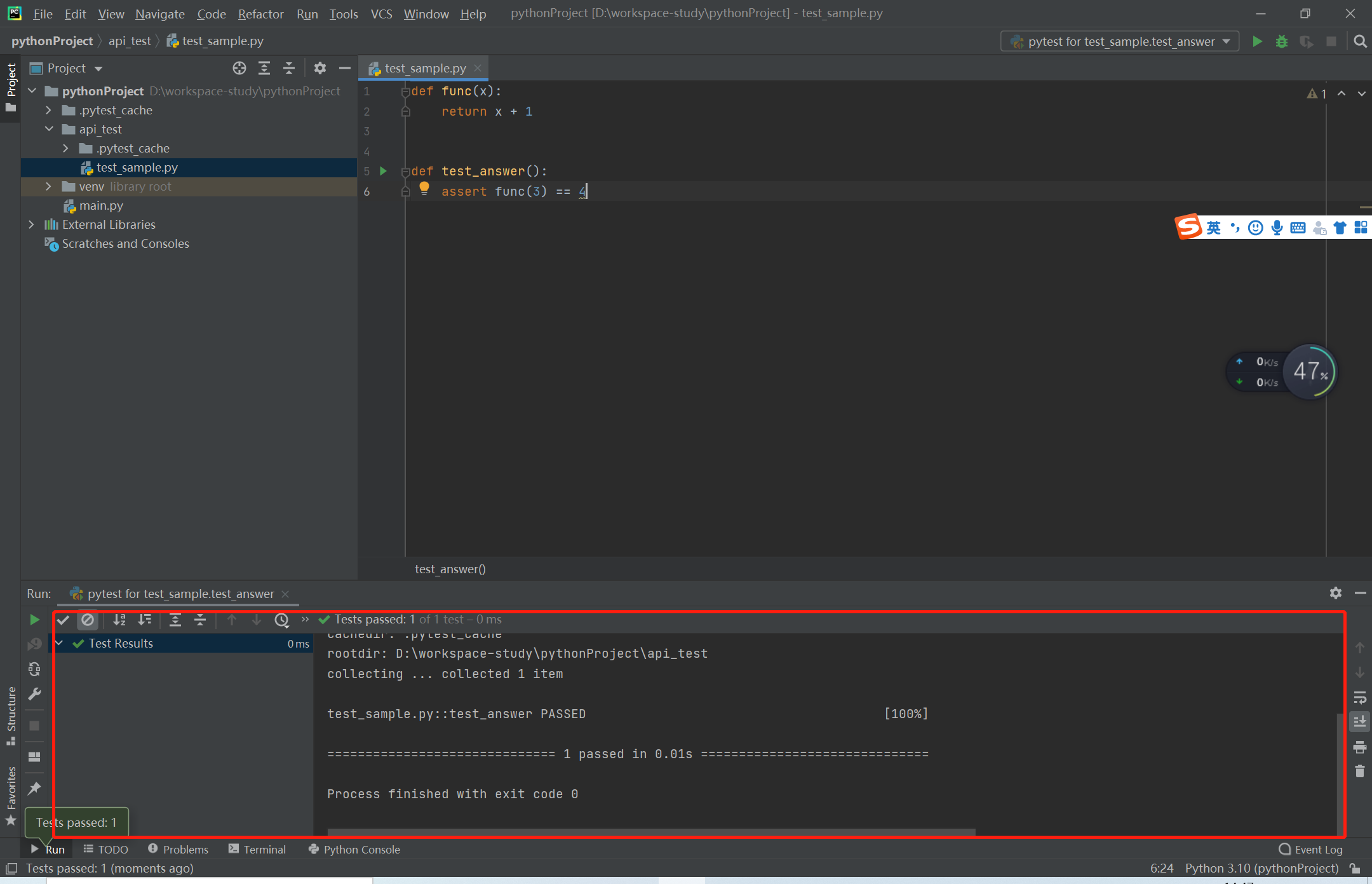Toggle soft-wrap in console output
1372x884 pixels.
(x=1360, y=697)
